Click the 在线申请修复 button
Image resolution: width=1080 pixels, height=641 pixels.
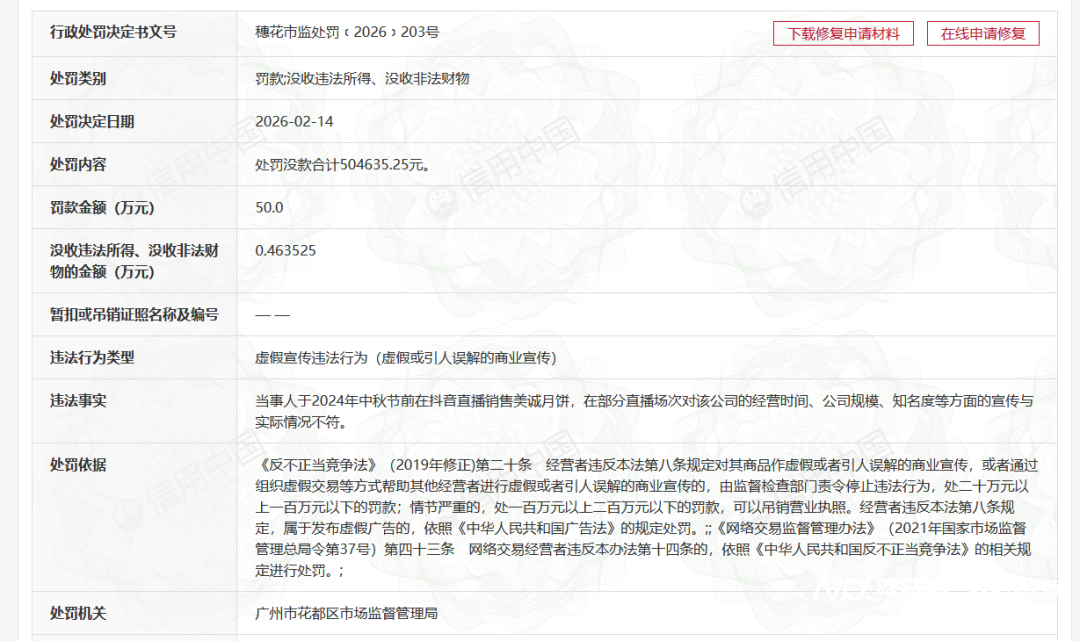983,33
